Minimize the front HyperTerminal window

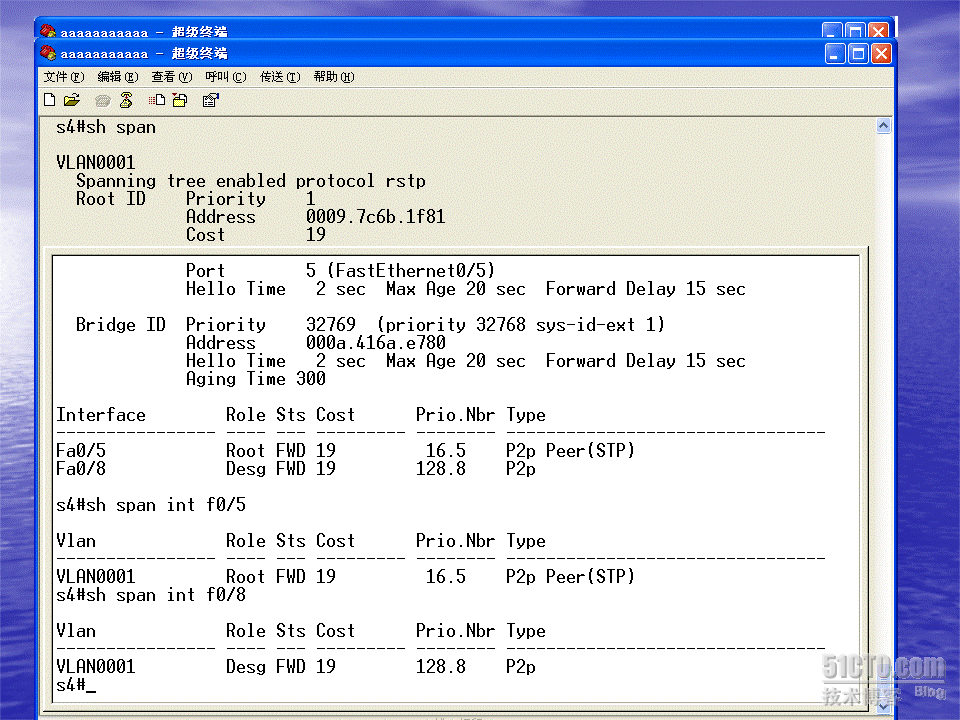pos(835,54)
